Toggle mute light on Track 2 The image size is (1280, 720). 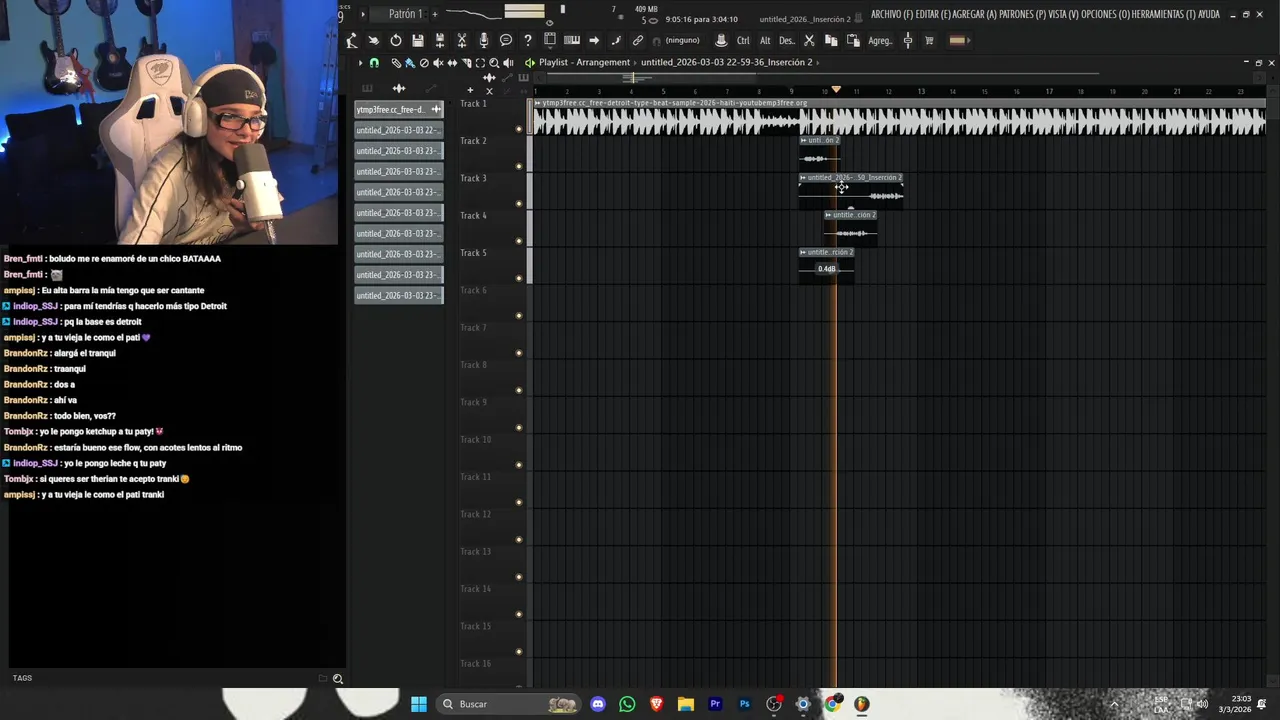(518, 166)
